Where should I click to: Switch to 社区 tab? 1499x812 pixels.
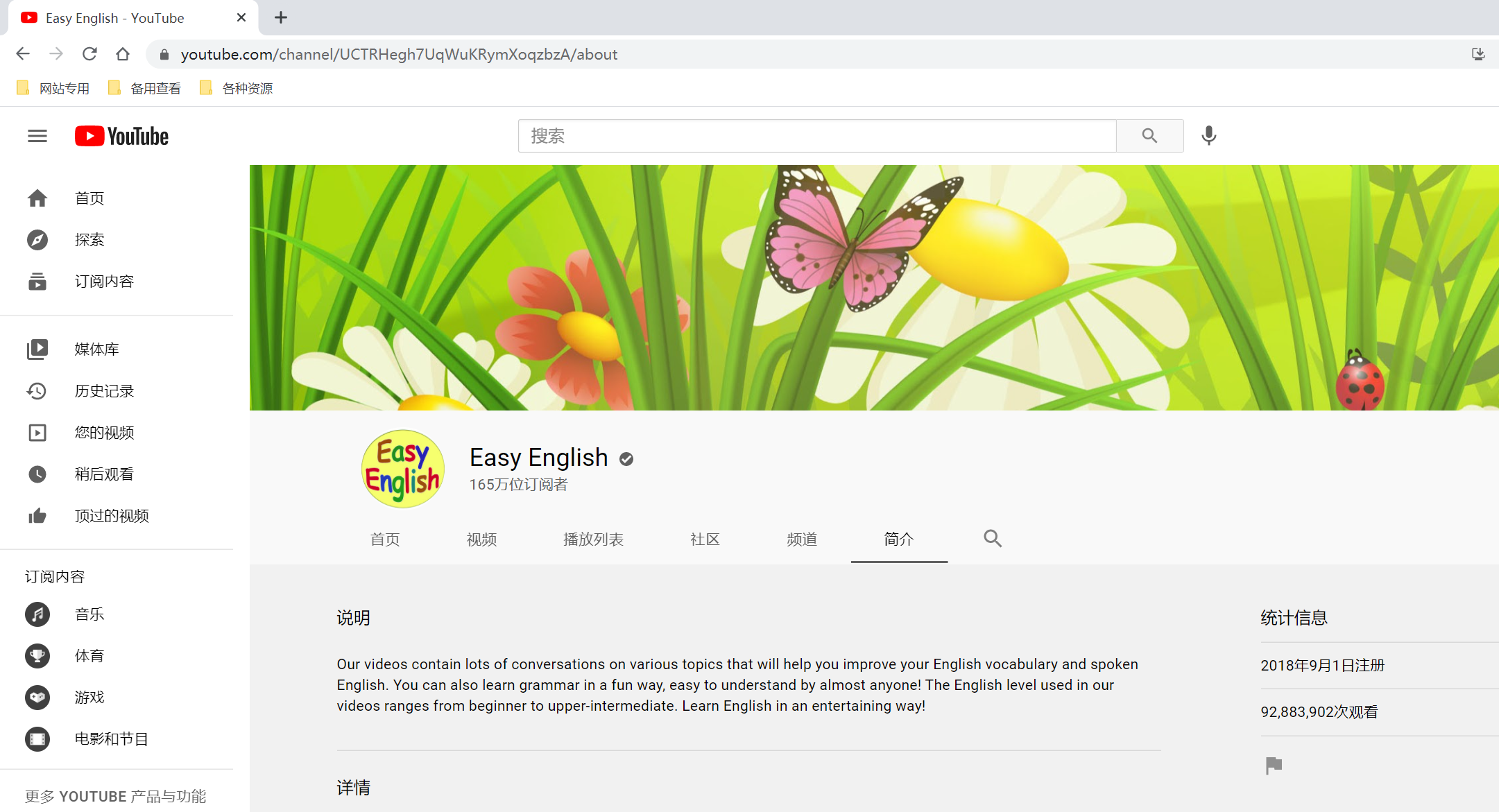tap(705, 539)
